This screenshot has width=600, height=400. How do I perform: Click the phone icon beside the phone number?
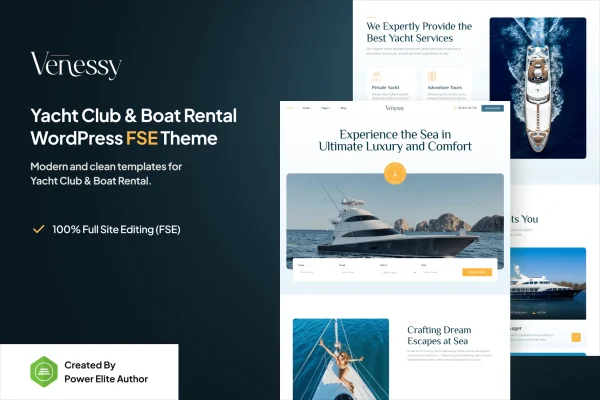tap(455, 108)
